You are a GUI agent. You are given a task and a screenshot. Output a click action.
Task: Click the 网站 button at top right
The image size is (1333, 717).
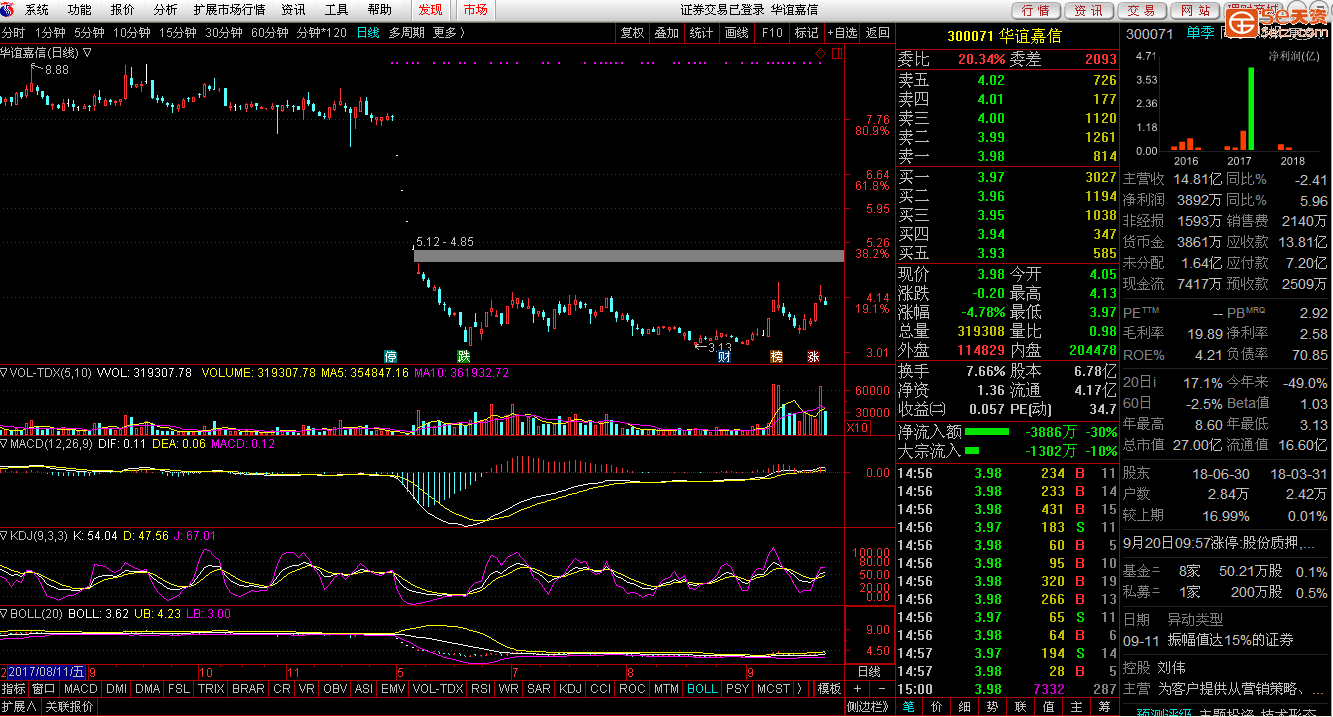1194,10
